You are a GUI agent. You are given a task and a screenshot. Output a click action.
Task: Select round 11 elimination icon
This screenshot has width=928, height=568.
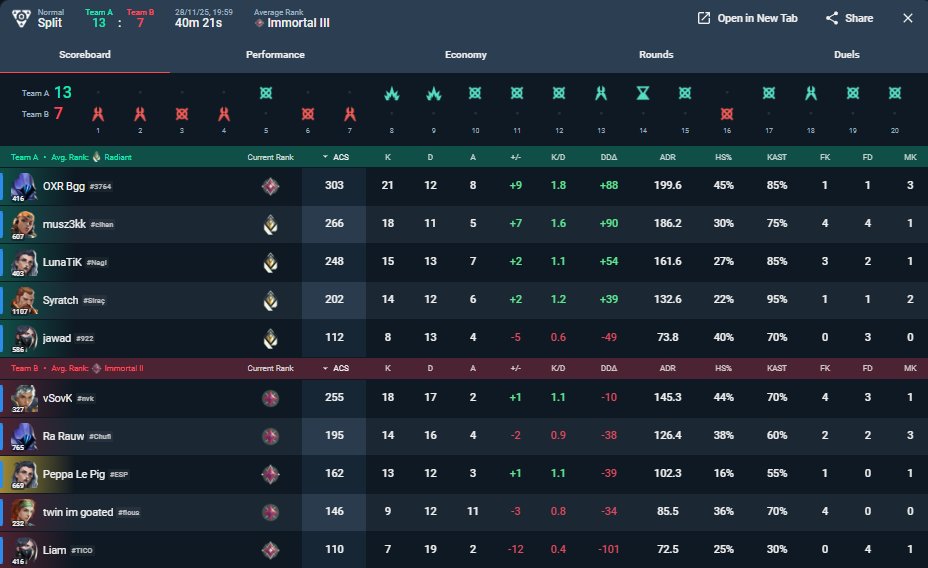coord(517,93)
